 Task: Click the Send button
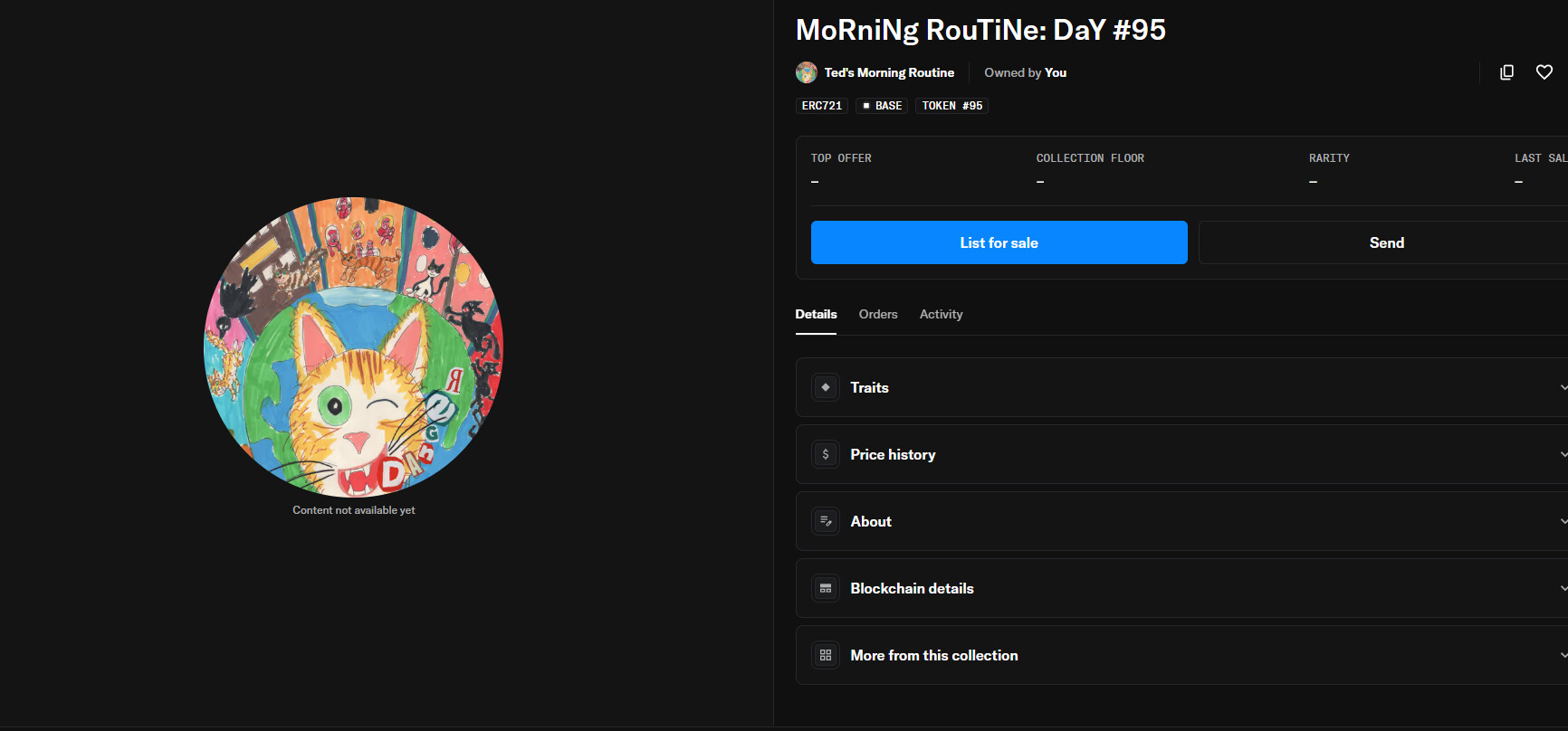click(x=1386, y=242)
